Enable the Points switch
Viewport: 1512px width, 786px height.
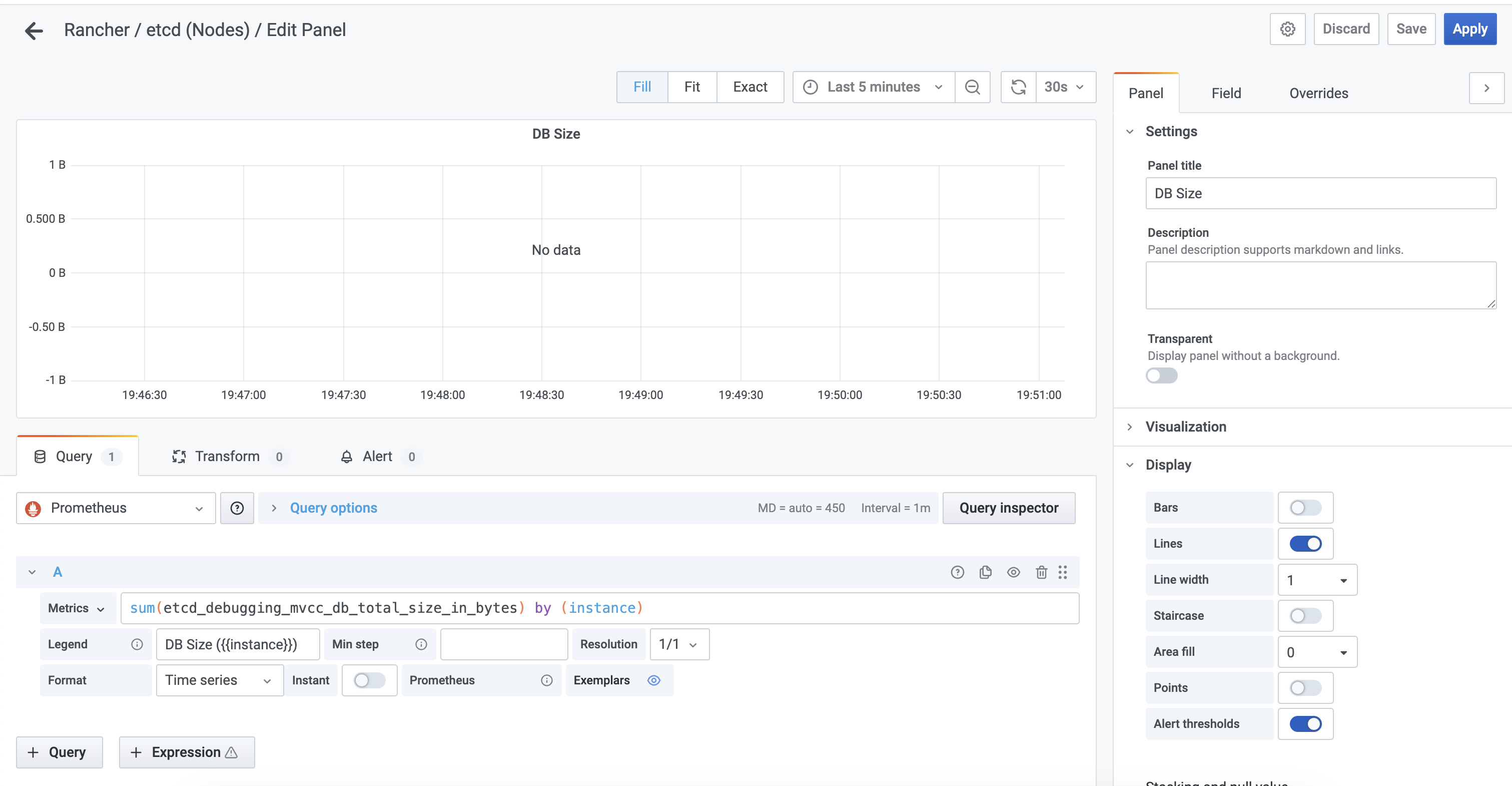pyautogui.click(x=1305, y=688)
